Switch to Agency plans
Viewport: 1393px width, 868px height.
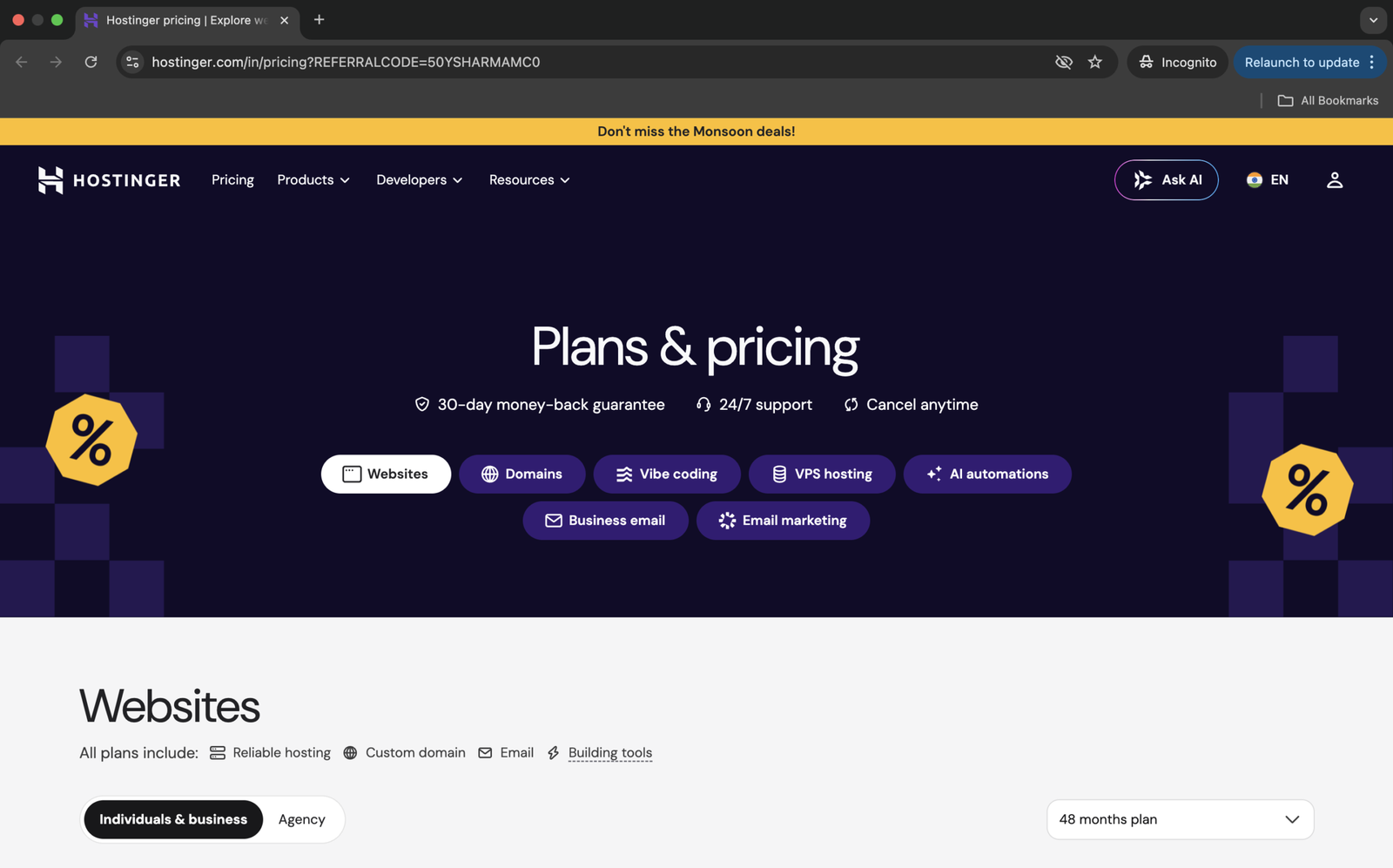pyautogui.click(x=301, y=819)
